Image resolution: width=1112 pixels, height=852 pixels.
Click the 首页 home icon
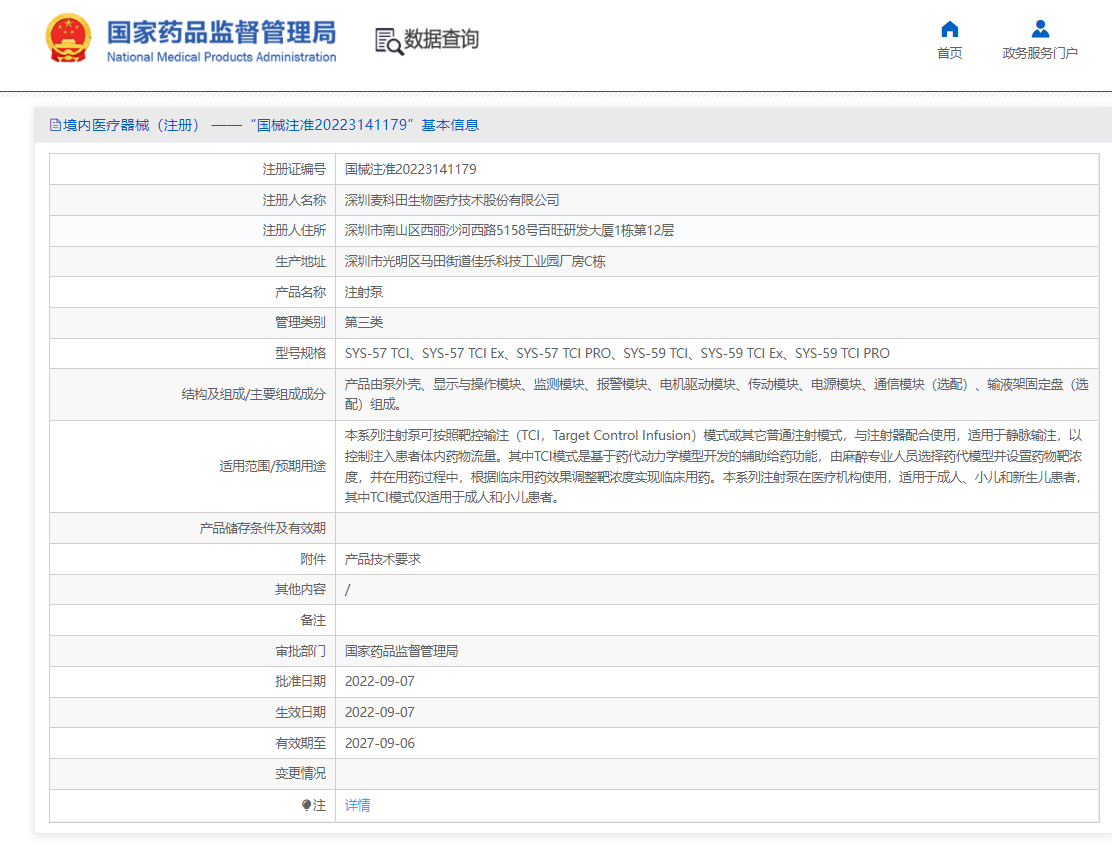949,28
